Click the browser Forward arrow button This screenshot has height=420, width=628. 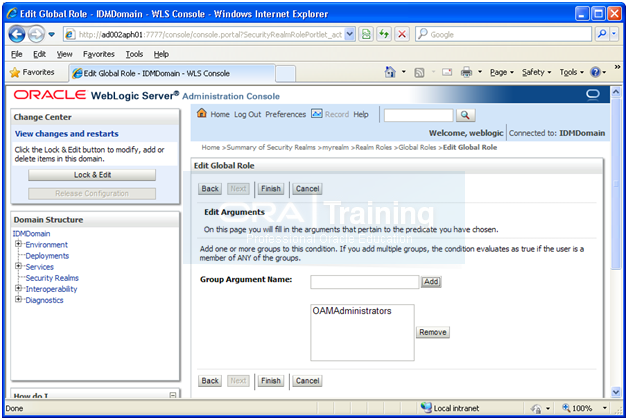click(36, 34)
